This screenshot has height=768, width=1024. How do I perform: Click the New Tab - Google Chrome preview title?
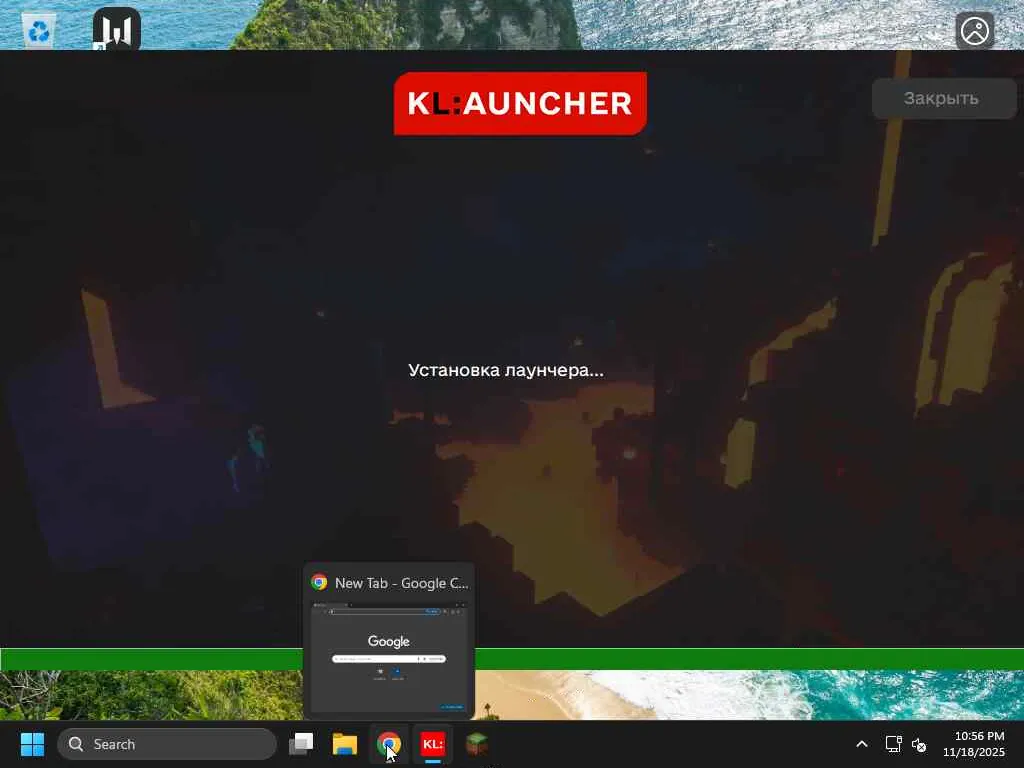(401, 583)
